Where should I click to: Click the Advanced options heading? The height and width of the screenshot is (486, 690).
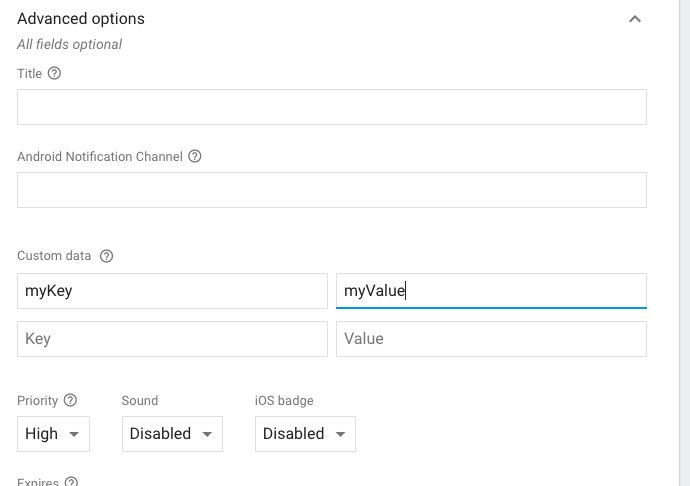pos(81,18)
